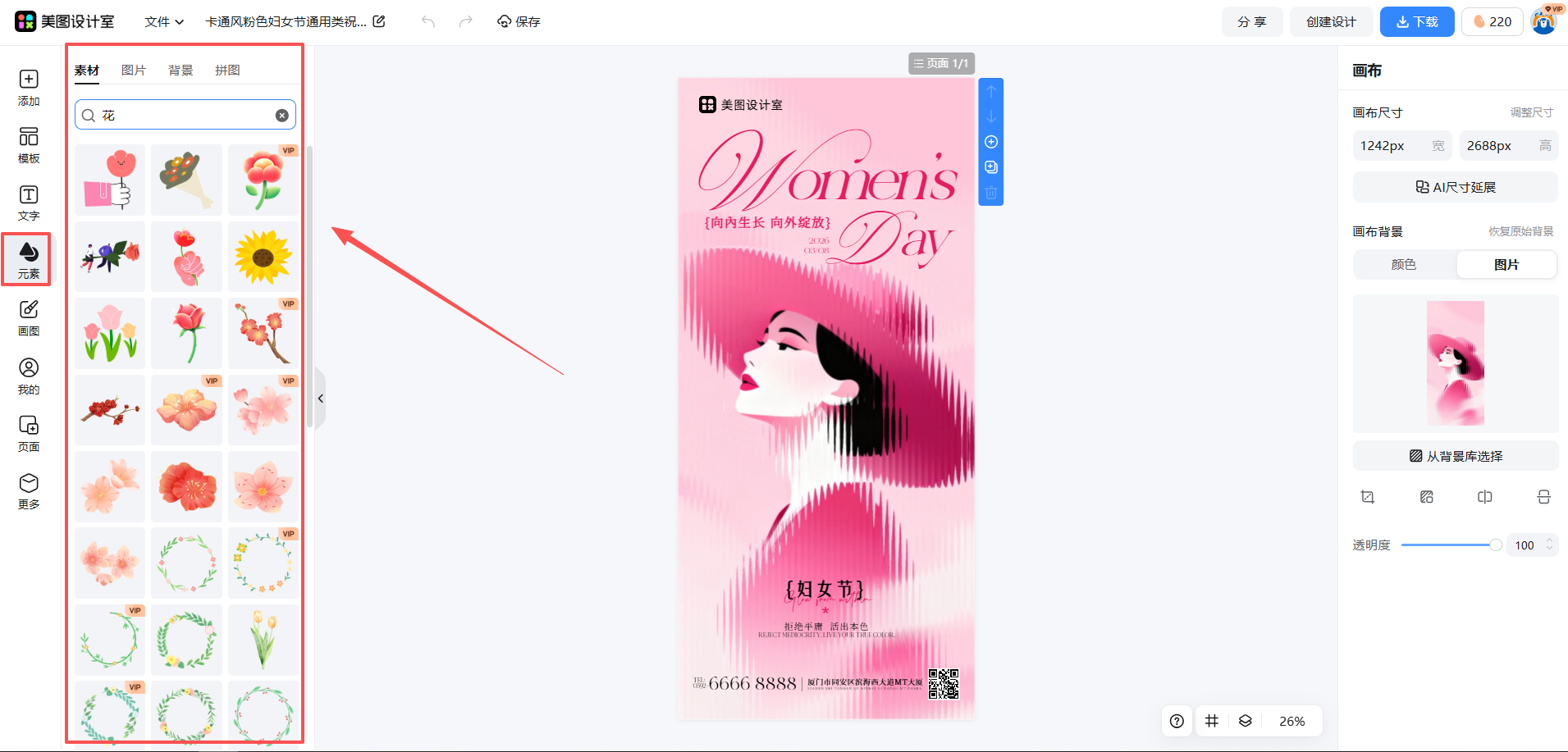1568x752 pixels.
Task: Click the 下载 download button
Action: [1416, 22]
